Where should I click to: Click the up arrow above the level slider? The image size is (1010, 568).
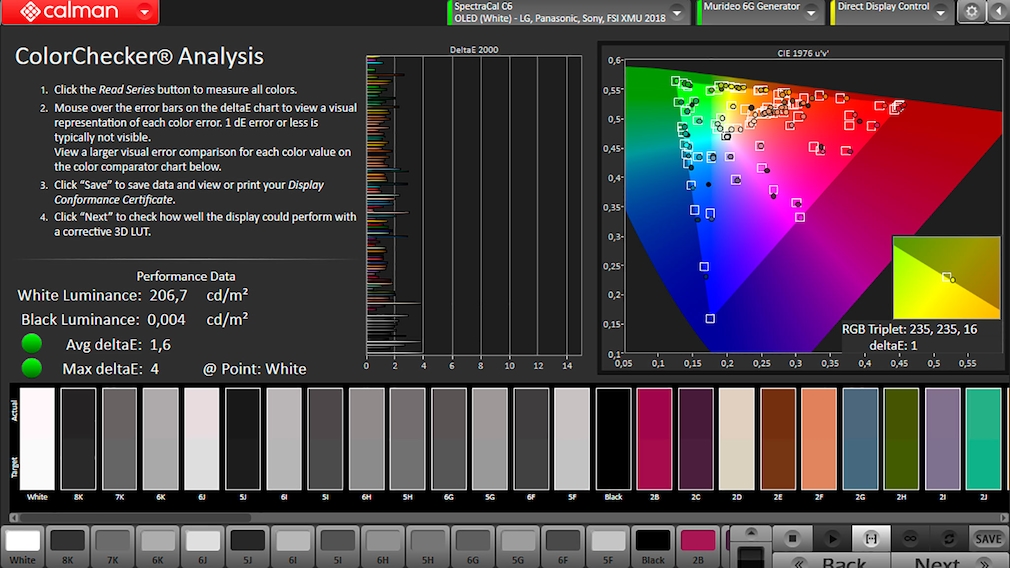[x=750, y=532]
